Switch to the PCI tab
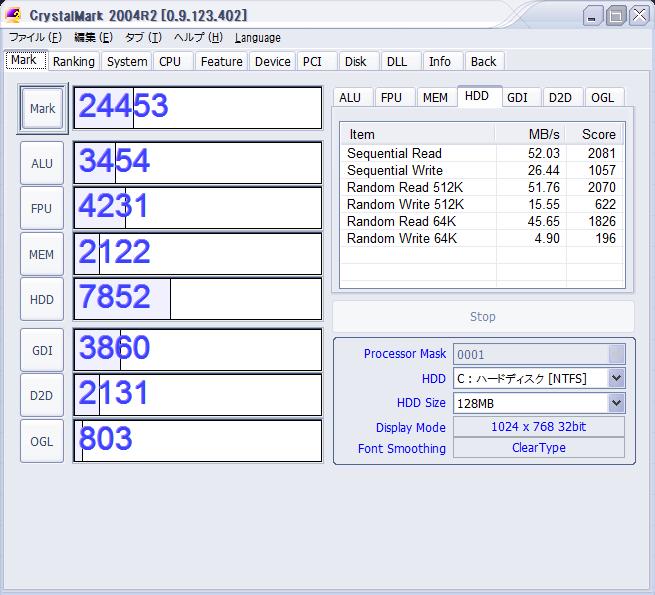 point(317,61)
